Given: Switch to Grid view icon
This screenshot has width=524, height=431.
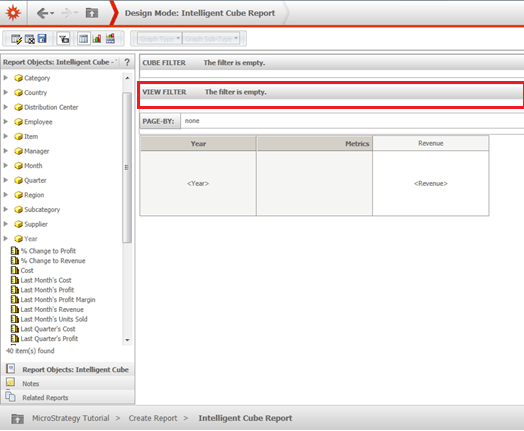Looking at the screenshot, I should [83, 39].
